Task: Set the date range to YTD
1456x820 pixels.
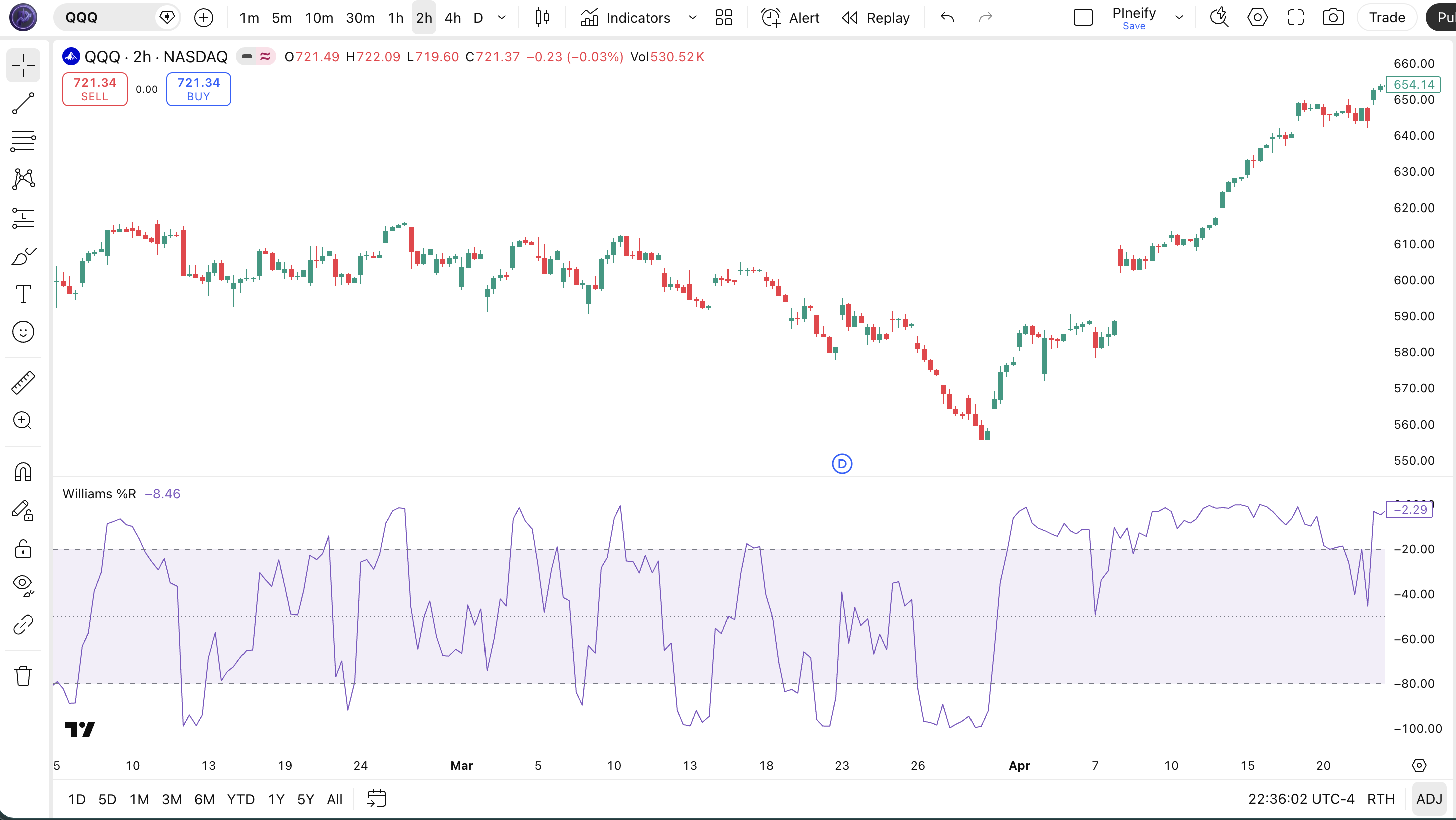Action: point(240,799)
